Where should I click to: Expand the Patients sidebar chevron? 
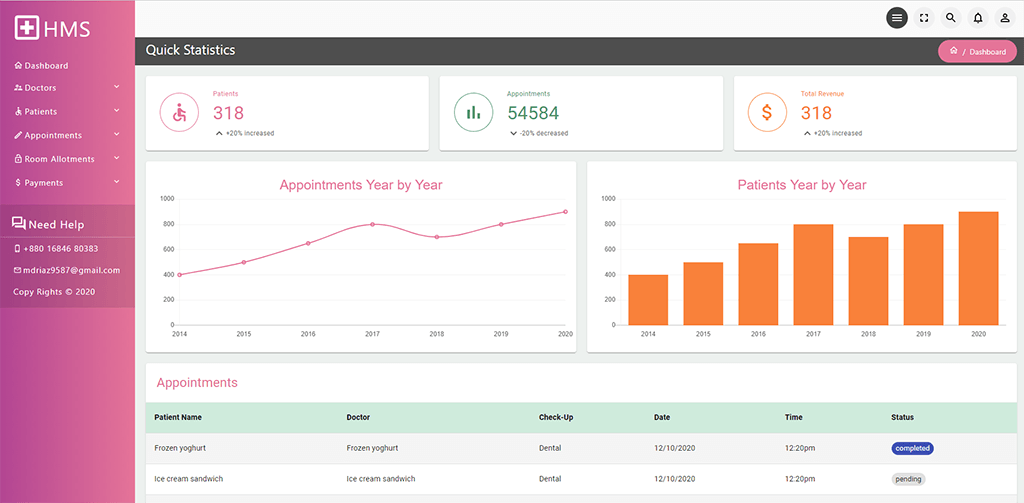pyautogui.click(x=116, y=110)
